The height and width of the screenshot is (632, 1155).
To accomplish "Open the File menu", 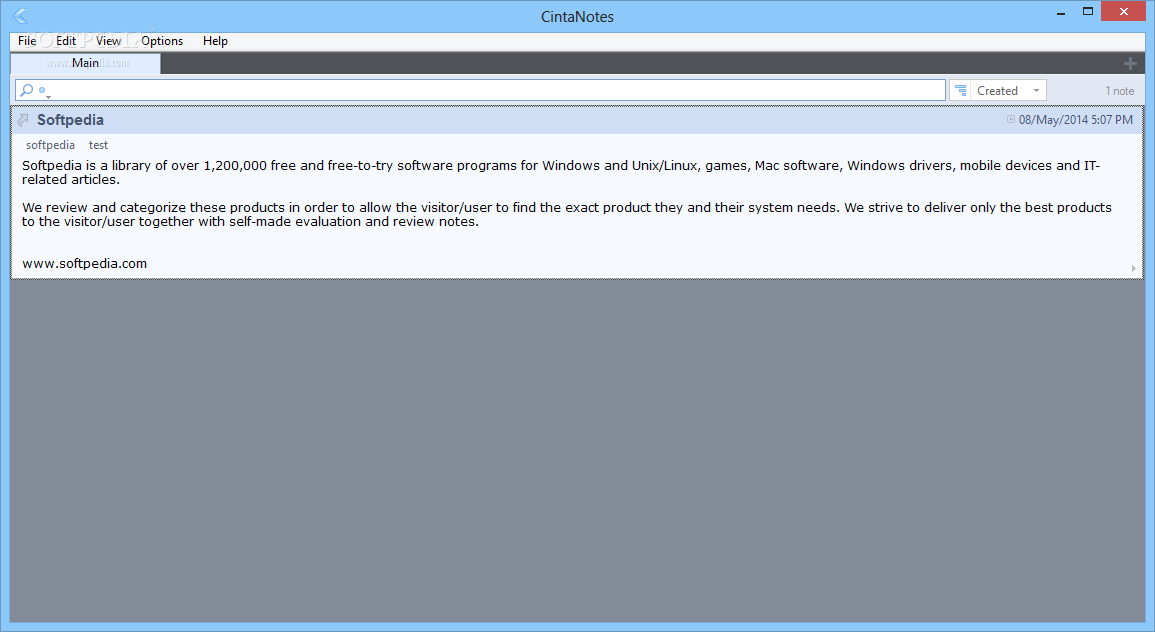I will 27,41.
